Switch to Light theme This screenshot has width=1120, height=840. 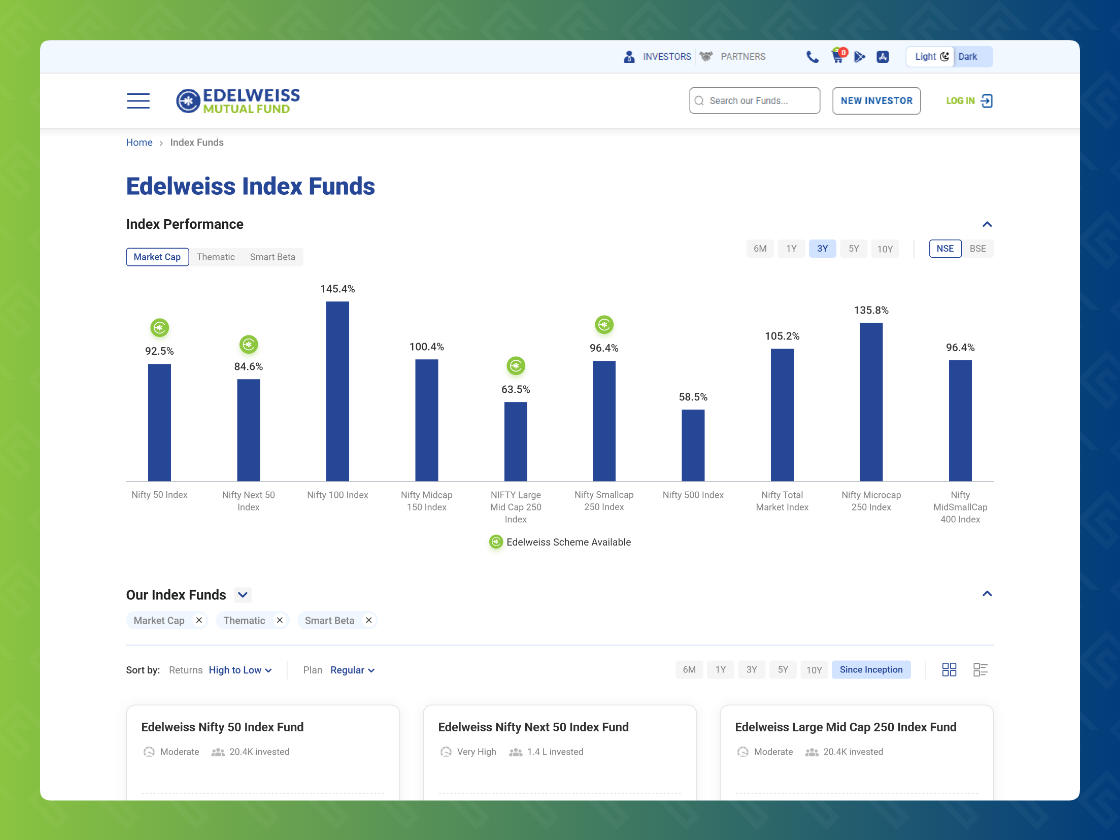click(931, 57)
